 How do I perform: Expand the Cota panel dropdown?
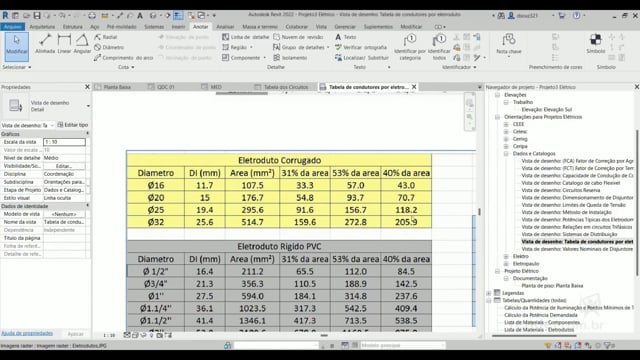[x=126, y=67]
